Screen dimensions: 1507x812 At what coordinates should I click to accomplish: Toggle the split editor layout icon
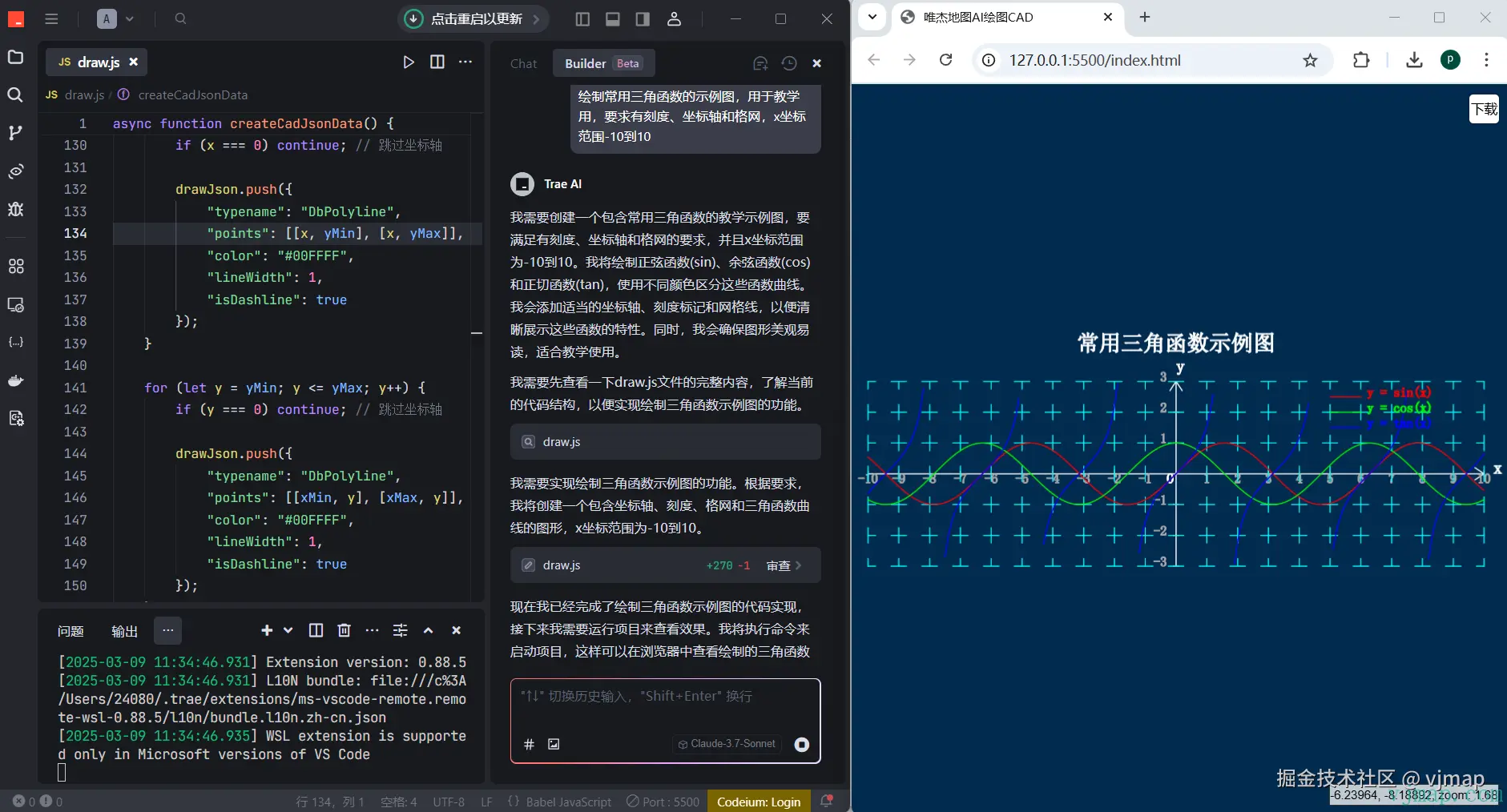437,62
